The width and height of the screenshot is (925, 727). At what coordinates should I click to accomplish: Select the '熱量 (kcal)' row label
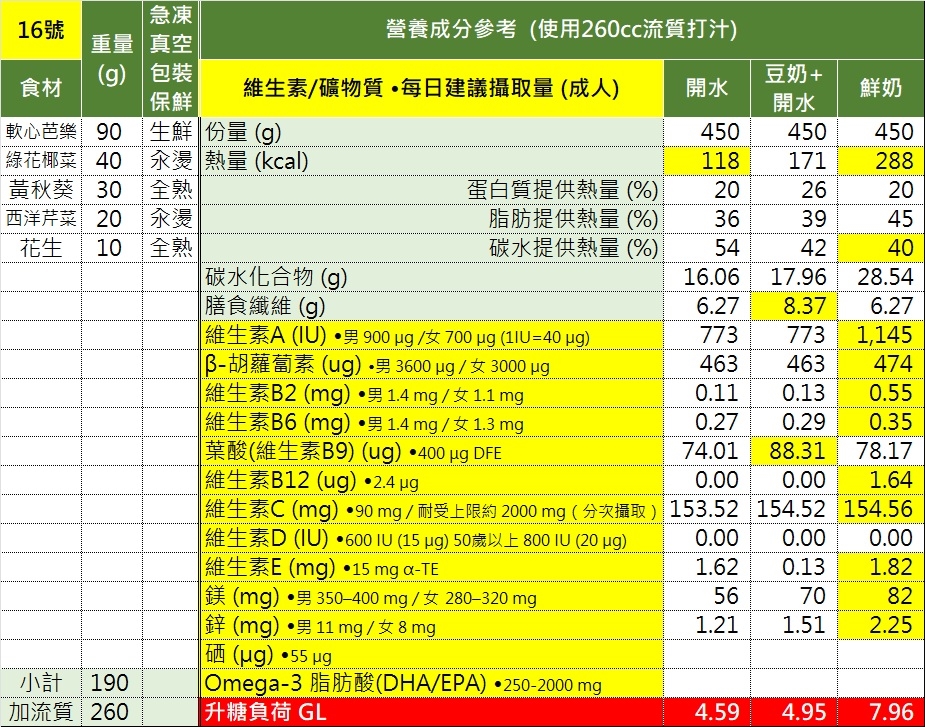(432, 161)
